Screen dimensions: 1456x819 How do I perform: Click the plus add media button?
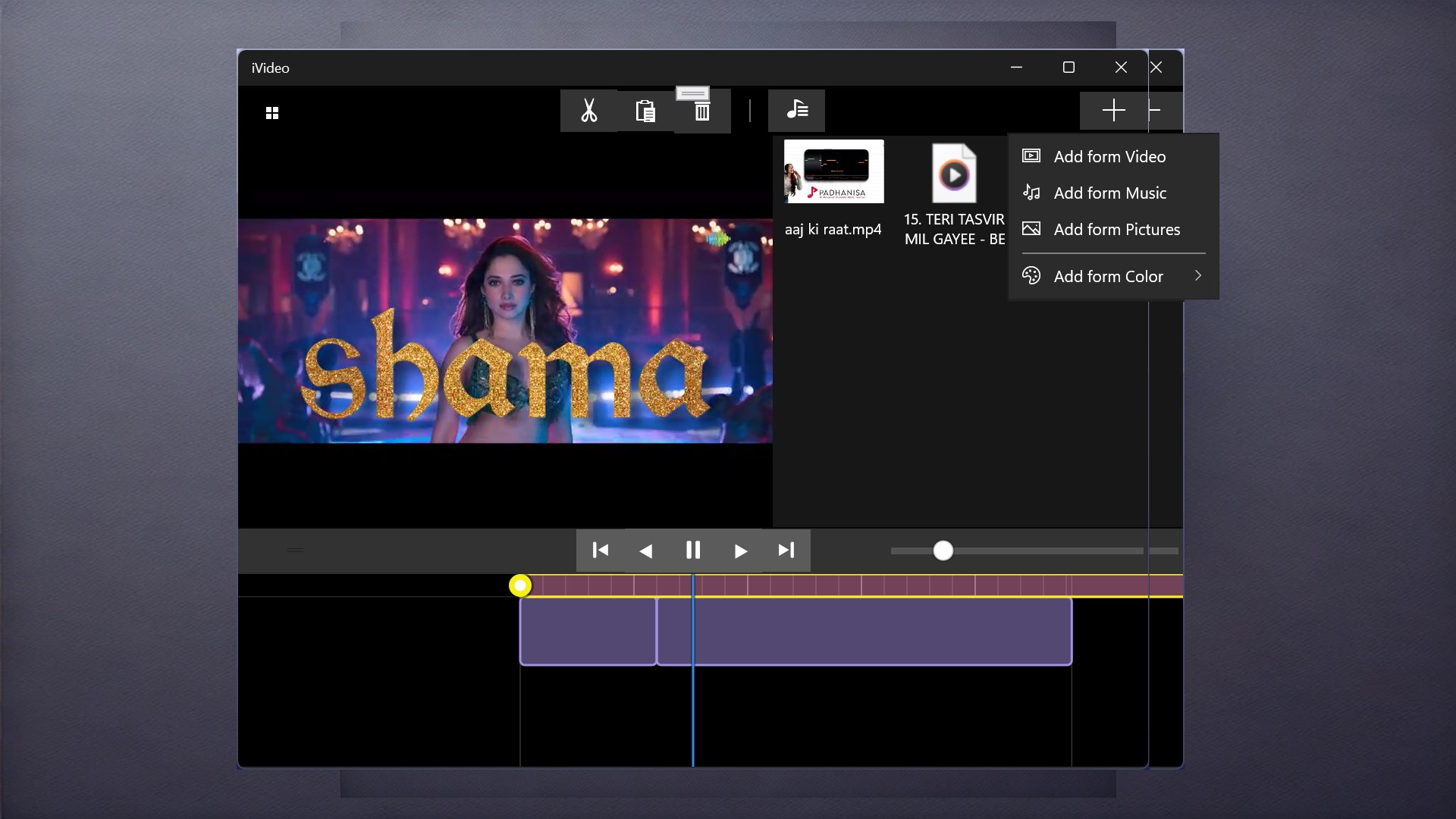point(1113,111)
